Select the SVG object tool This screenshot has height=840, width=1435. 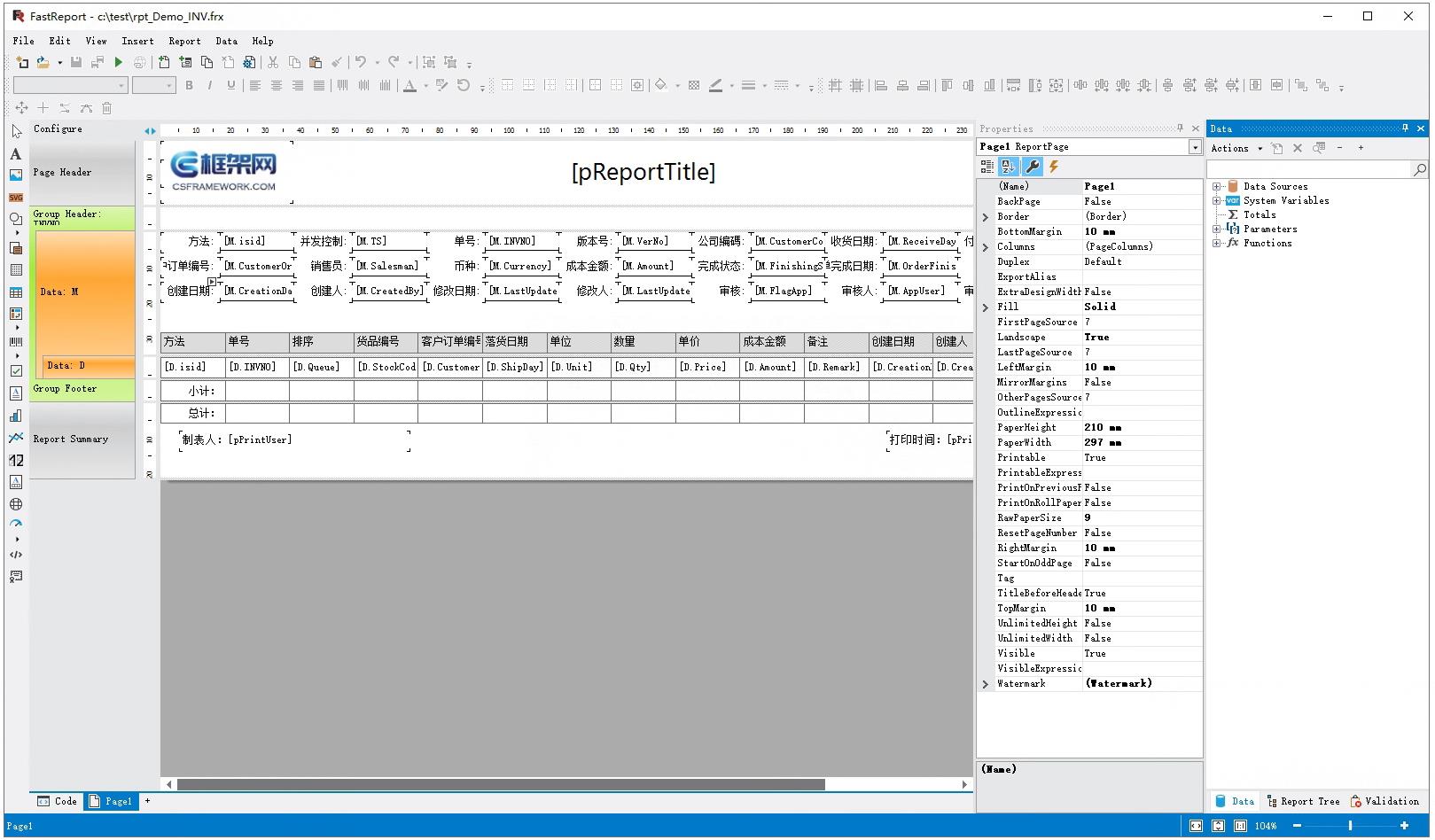point(16,198)
